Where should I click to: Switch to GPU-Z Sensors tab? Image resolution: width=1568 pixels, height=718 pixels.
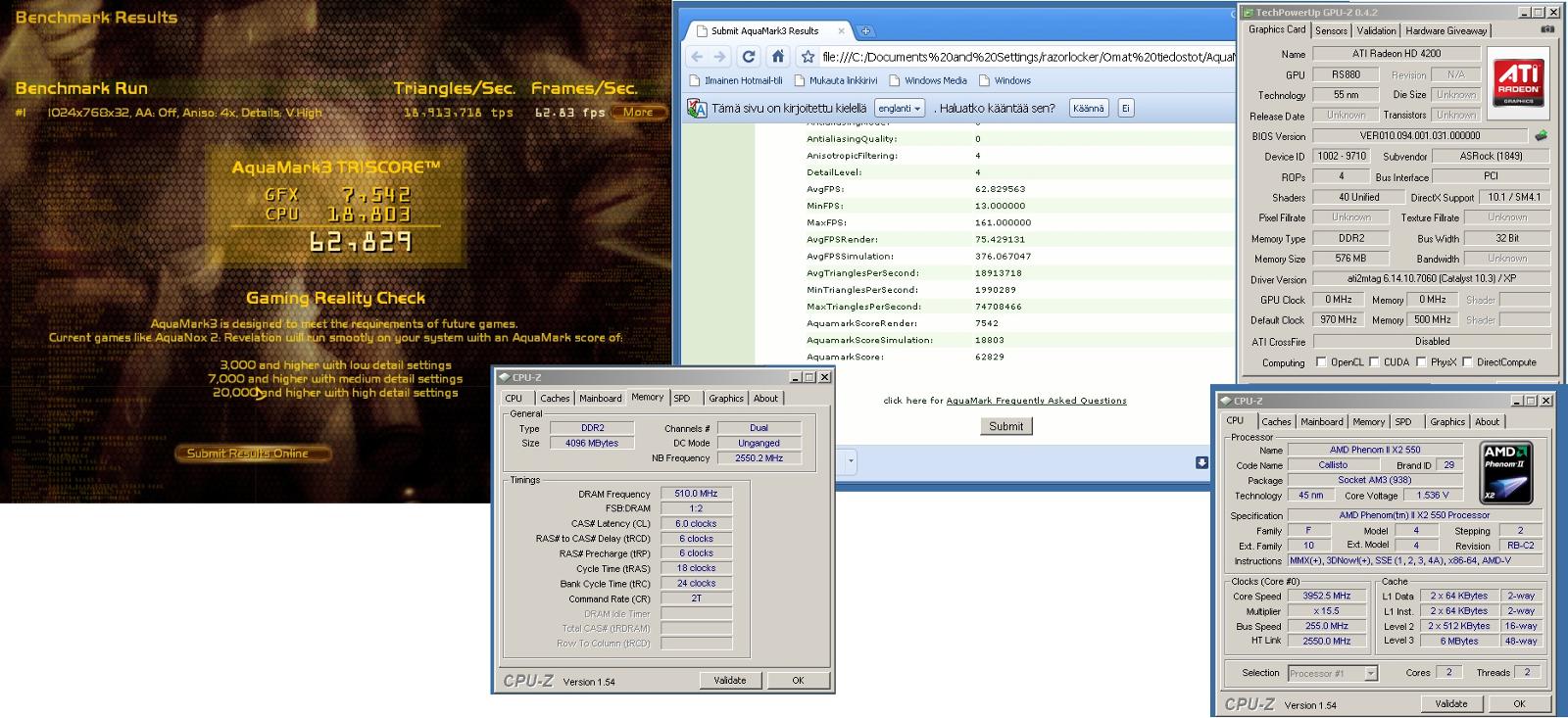(x=1331, y=30)
